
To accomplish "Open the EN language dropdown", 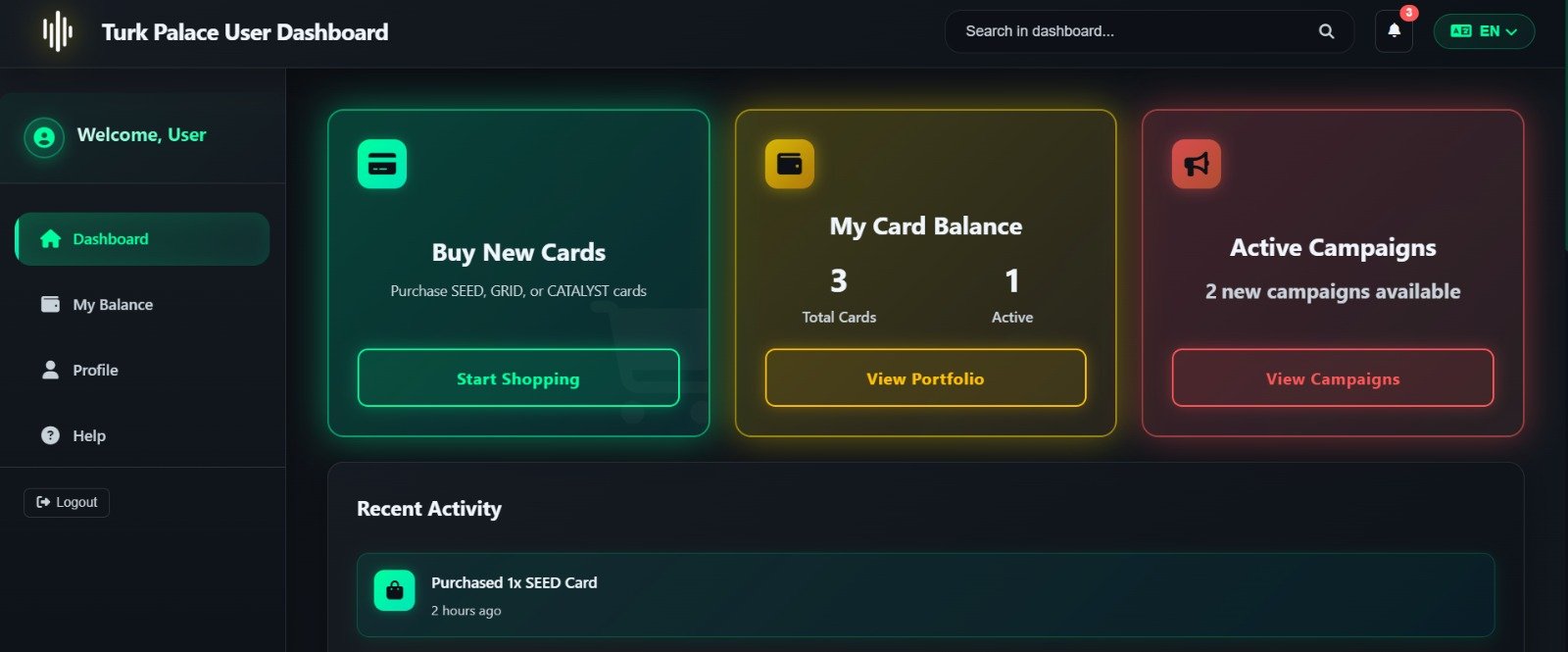I will pos(1484,31).
